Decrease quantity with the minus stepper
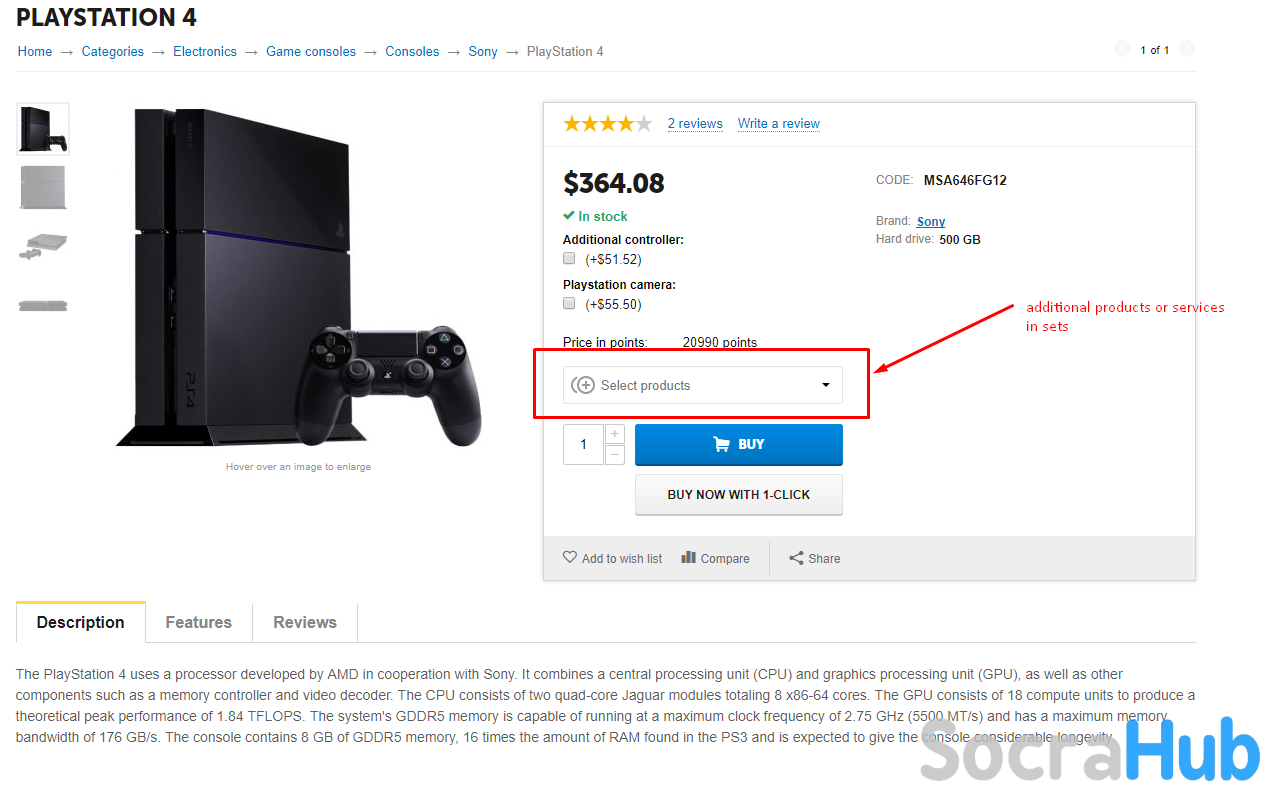 coord(615,454)
